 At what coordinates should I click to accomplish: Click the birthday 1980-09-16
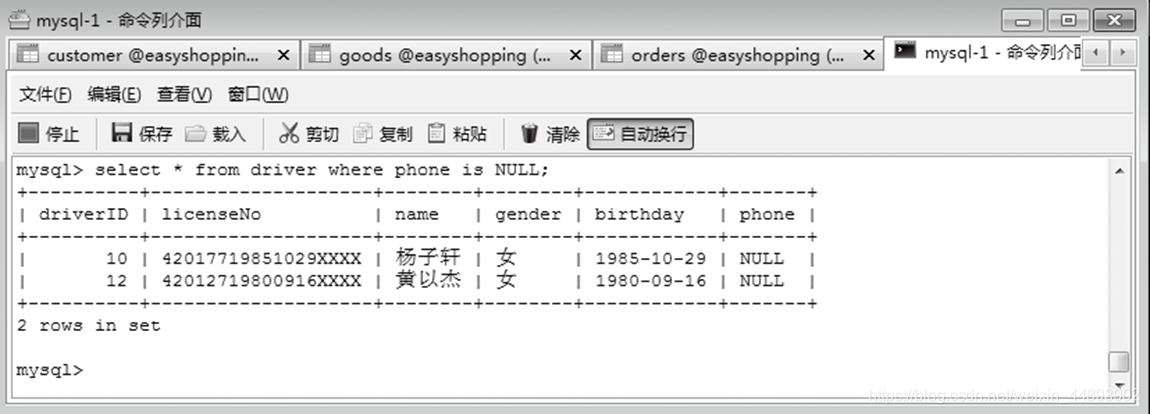pyautogui.click(x=651, y=281)
